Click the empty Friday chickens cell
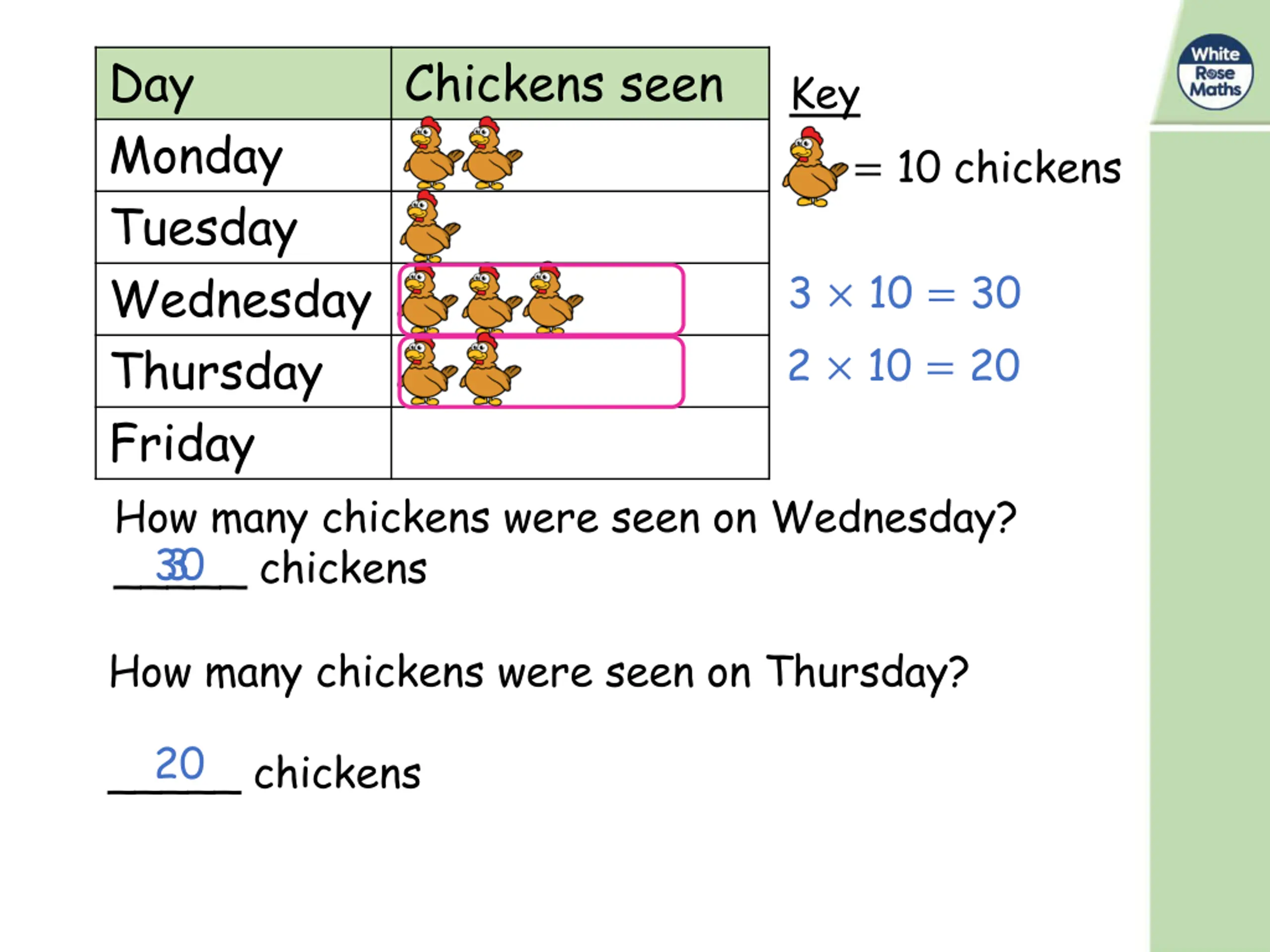This screenshot has height=952, width=1270. pos(580,443)
